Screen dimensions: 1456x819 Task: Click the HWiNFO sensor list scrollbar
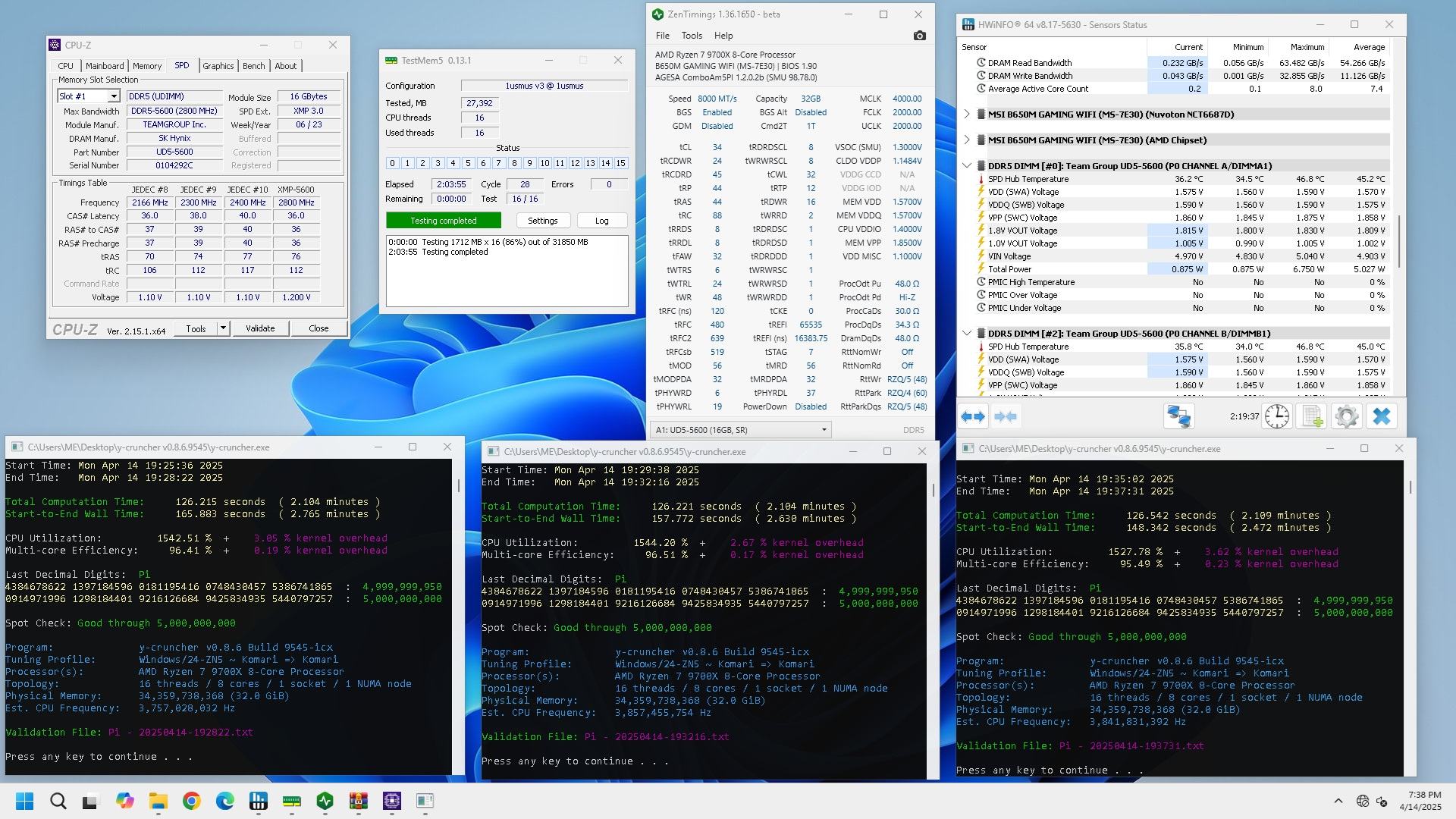click(1399, 241)
